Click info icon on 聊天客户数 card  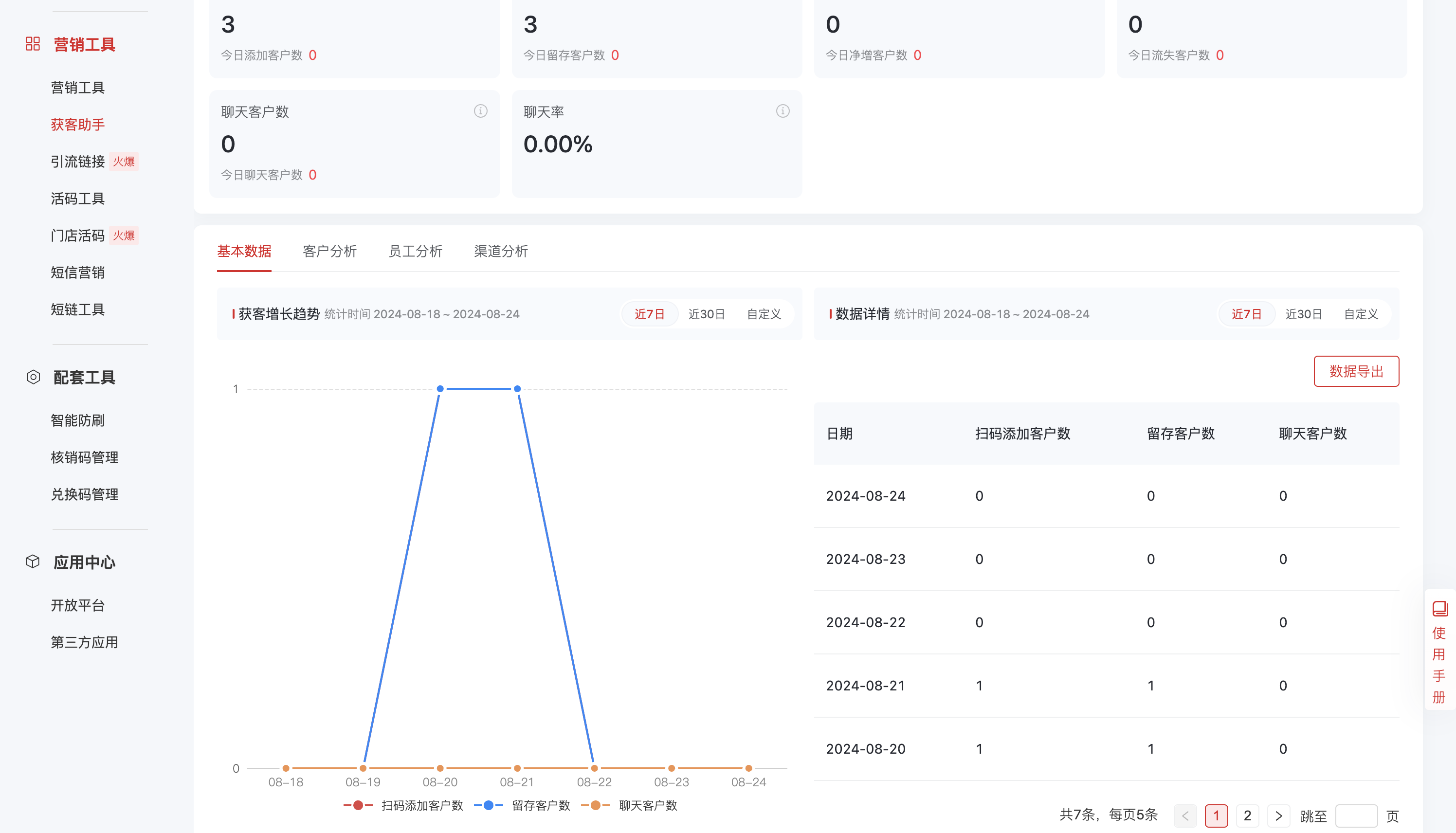point(481,111)
